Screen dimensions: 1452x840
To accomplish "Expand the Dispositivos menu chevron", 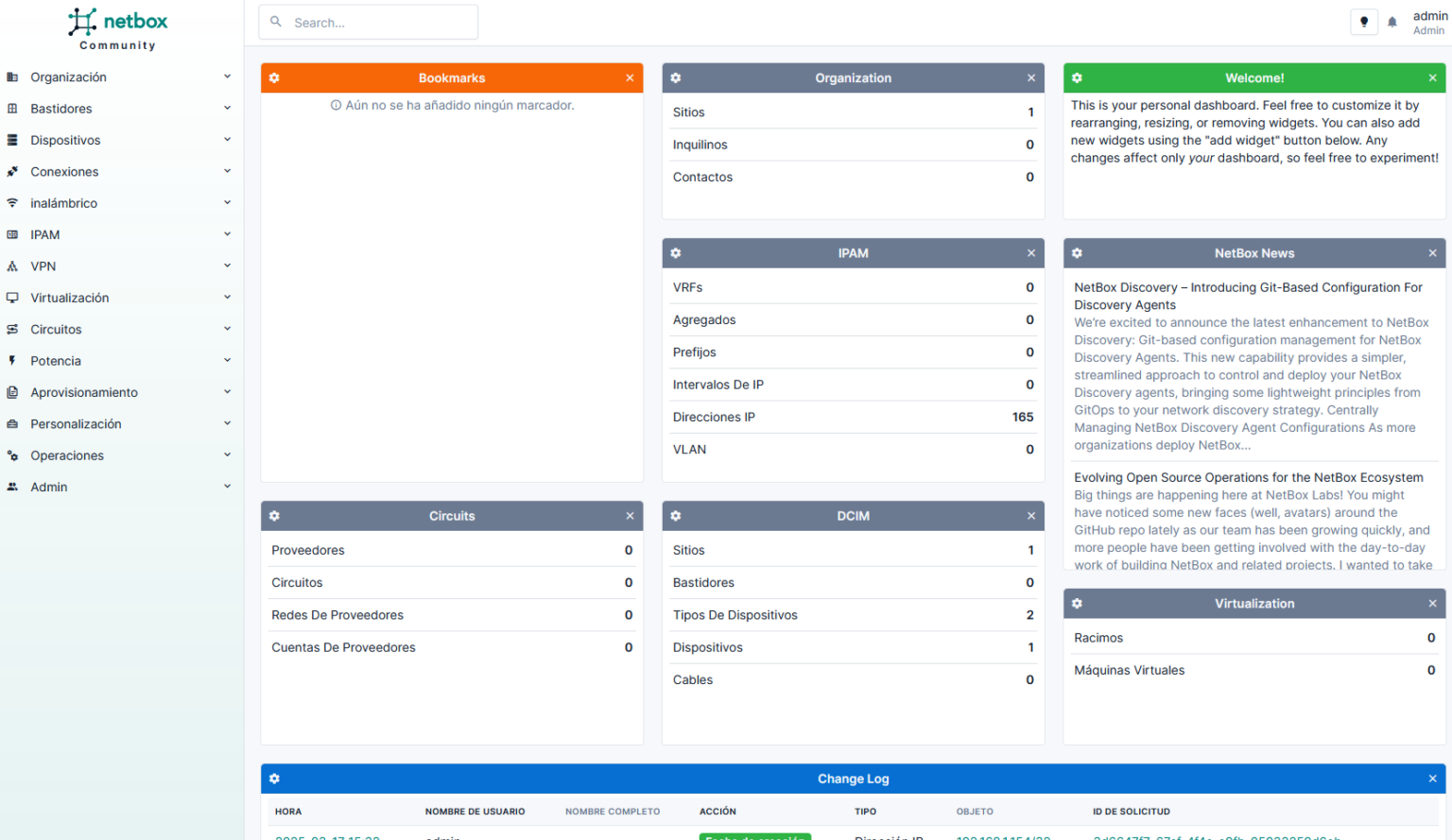I will click(x=227, y=140).
